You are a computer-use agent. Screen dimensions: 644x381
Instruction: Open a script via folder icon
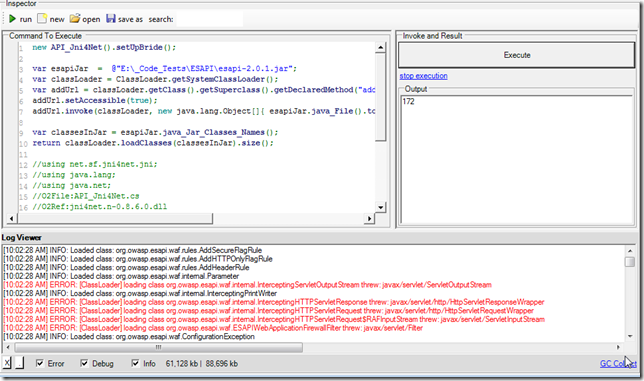[x=75, y=18]
